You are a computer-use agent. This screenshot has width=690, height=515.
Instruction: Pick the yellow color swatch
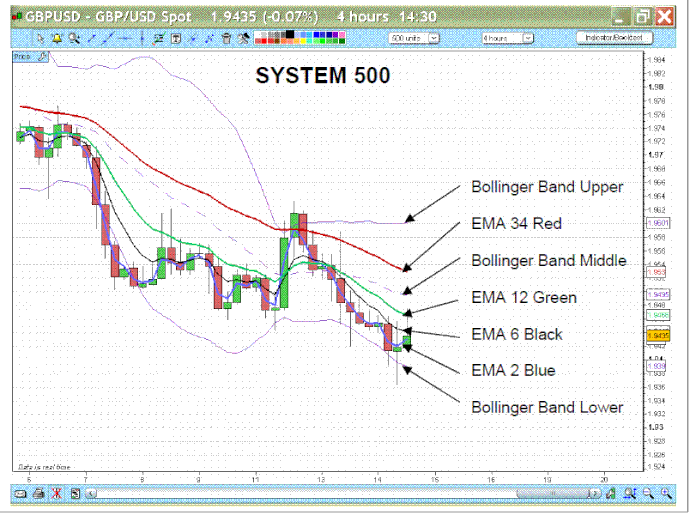tap(303, 41)
